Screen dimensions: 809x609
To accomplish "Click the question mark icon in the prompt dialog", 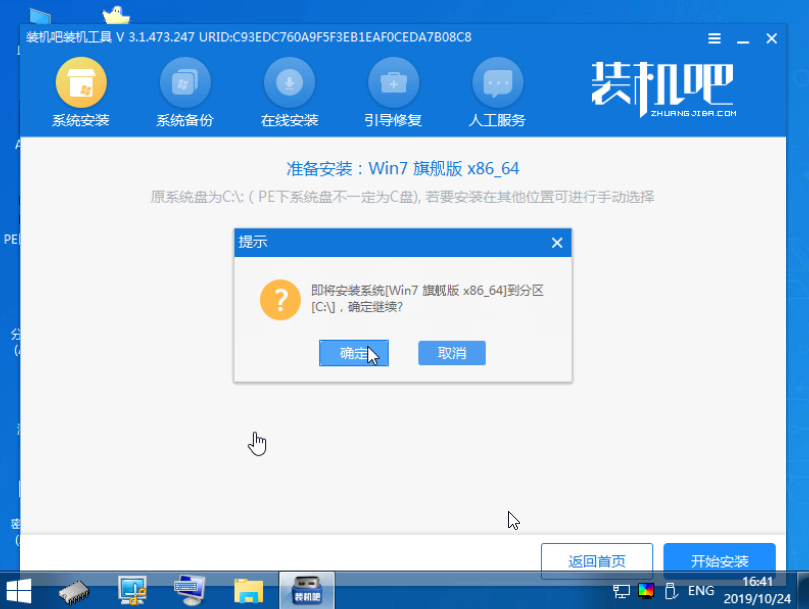I will [x=280, y=299].
